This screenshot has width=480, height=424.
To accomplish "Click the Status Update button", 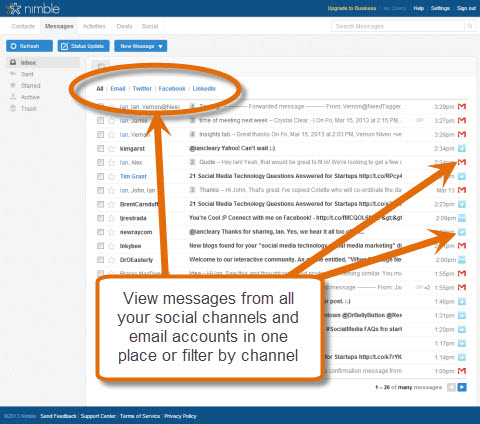I will tap(83, 46).
